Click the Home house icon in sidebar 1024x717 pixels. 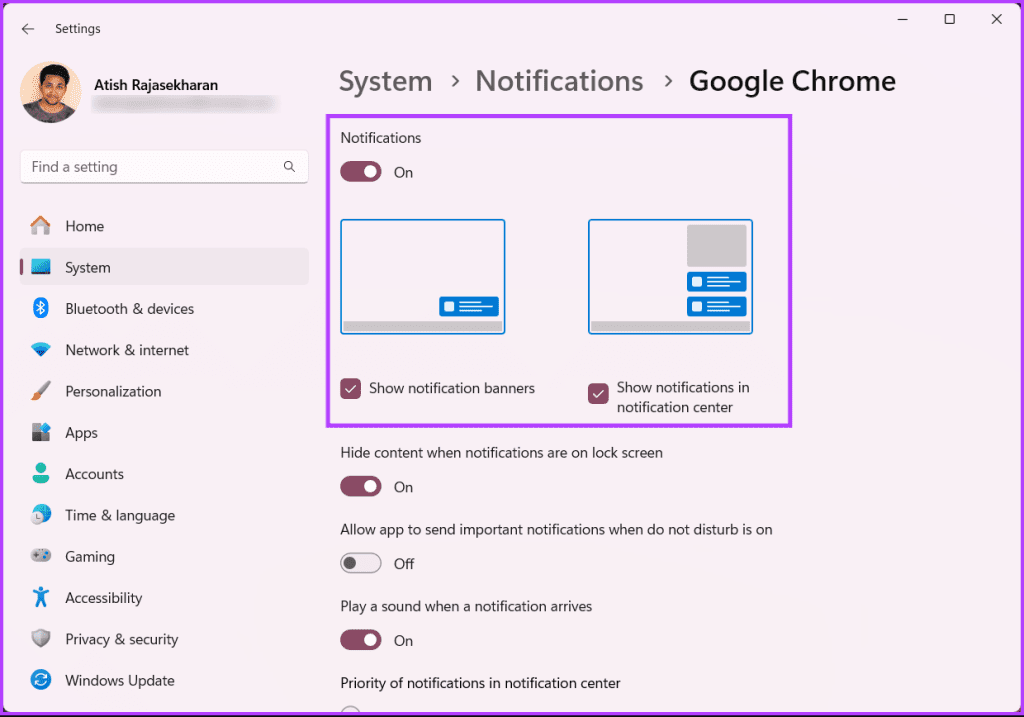(40, 226)
